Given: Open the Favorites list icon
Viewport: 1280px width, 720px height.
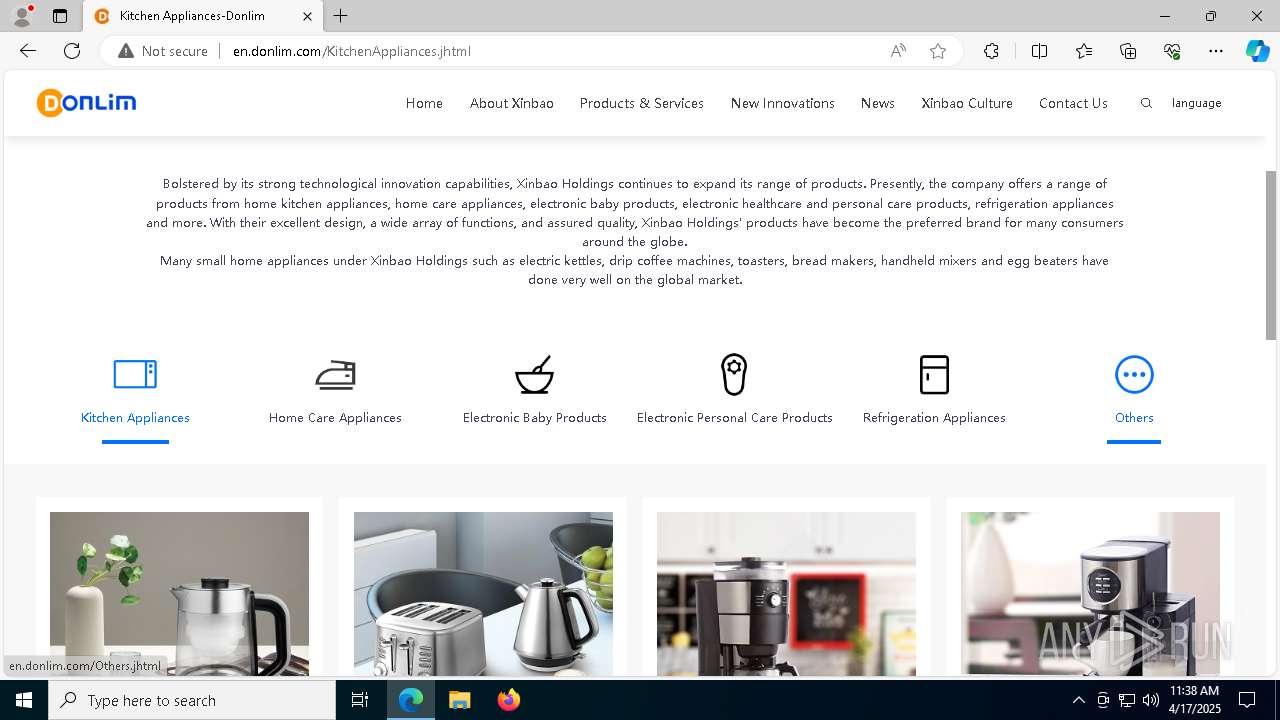Looking at the screenshot, I should tap(1084, 51).
